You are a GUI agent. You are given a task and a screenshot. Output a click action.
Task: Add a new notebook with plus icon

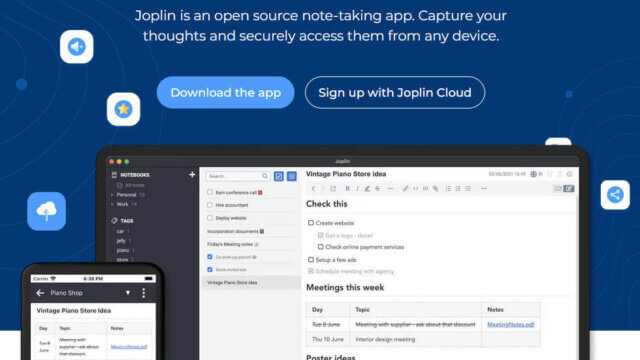pos(192,175)
